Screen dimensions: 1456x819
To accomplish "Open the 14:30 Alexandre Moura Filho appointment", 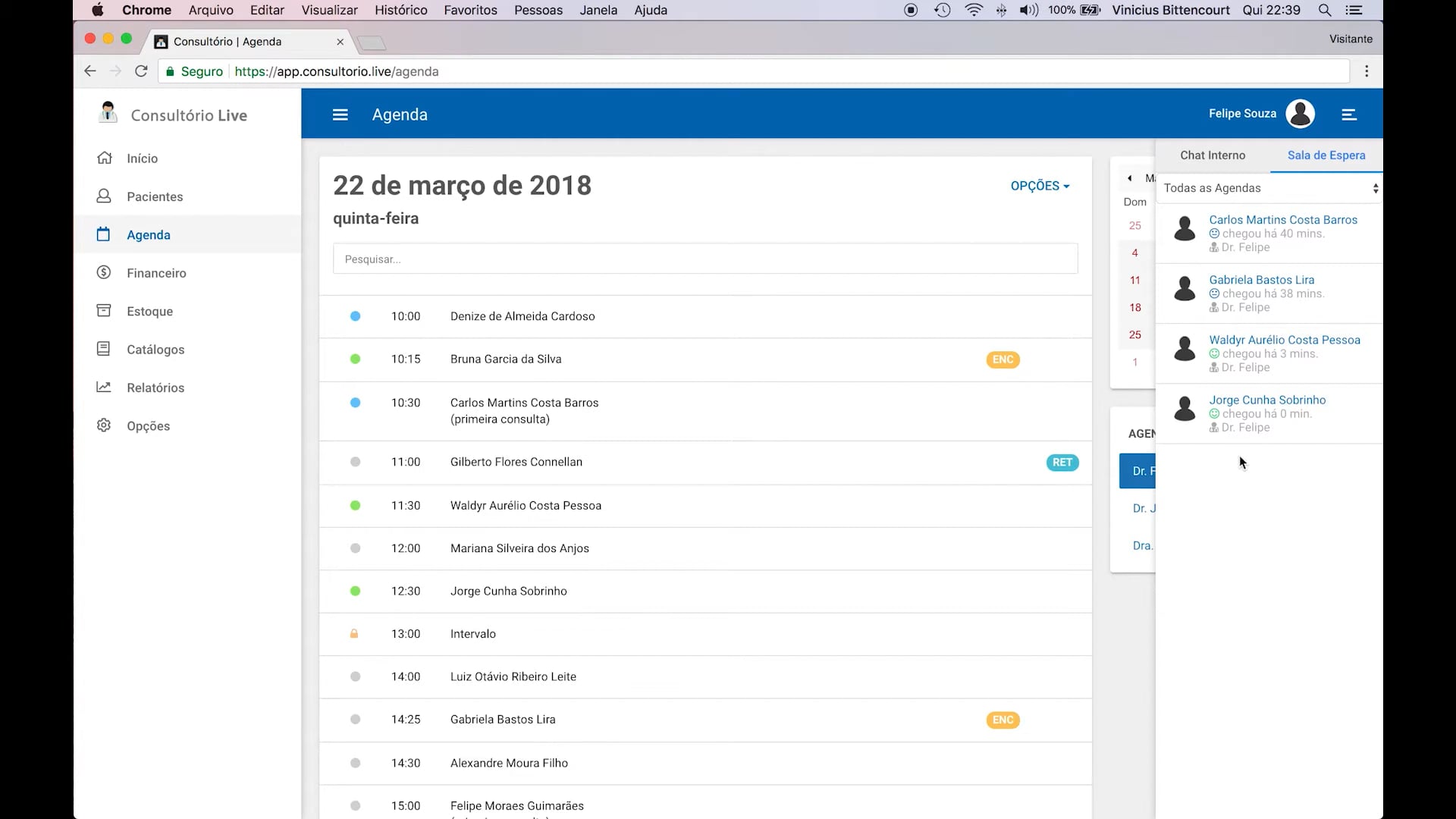I will pyautogui.click(x=705, y=763).
